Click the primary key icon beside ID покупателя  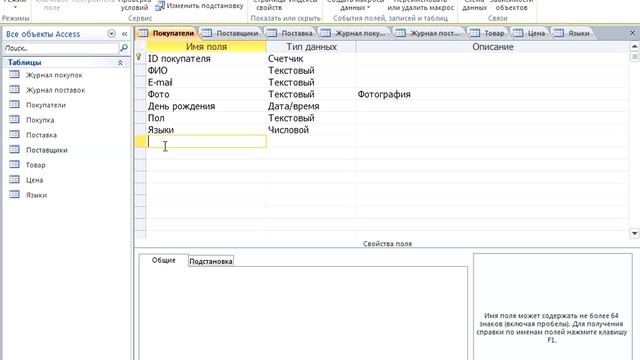point(139,57)
